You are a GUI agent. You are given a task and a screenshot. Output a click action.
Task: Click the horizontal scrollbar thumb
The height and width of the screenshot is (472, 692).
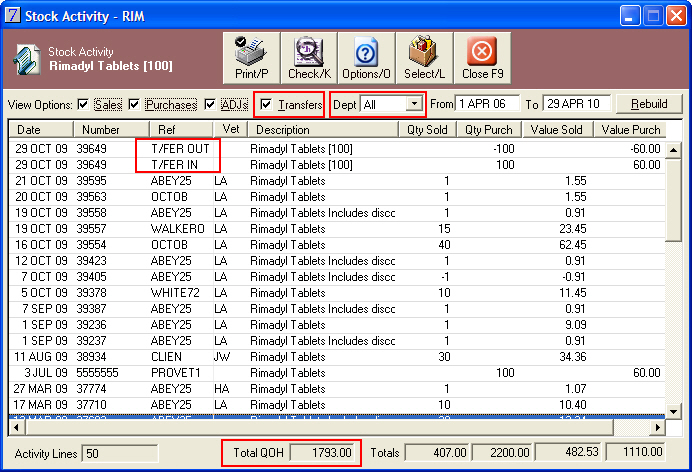tap(320, 427)
